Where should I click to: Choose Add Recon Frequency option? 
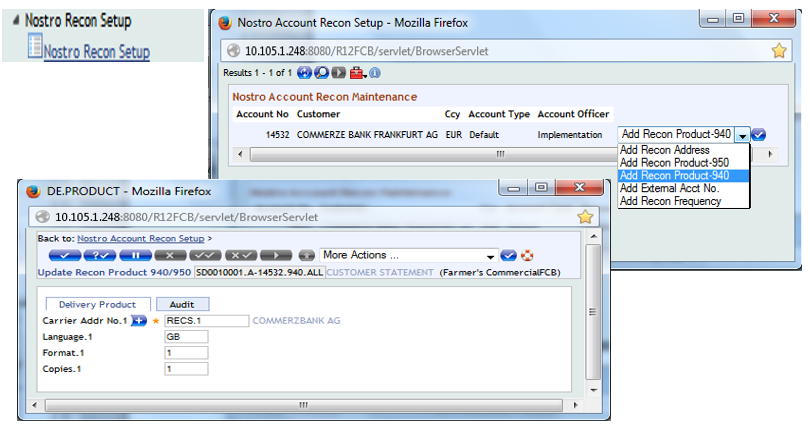tap(670, 201)
